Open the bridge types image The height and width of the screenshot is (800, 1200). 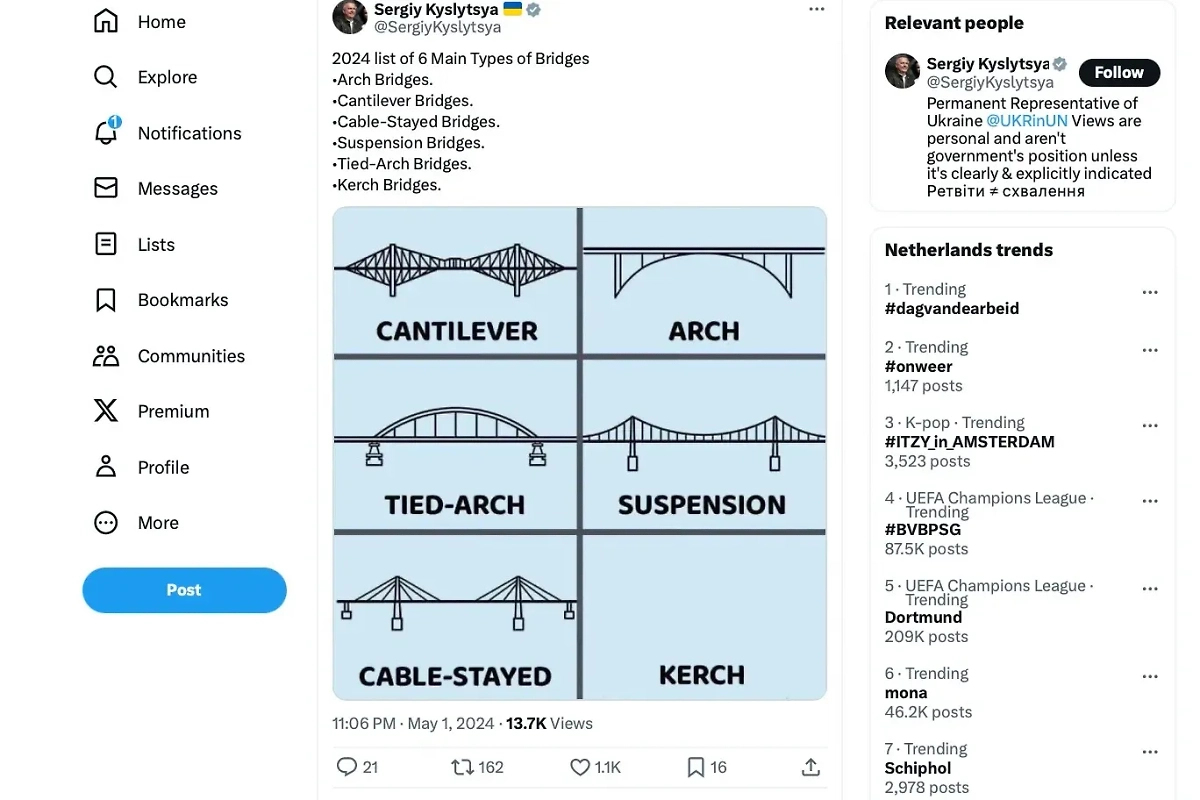[580, 453]
